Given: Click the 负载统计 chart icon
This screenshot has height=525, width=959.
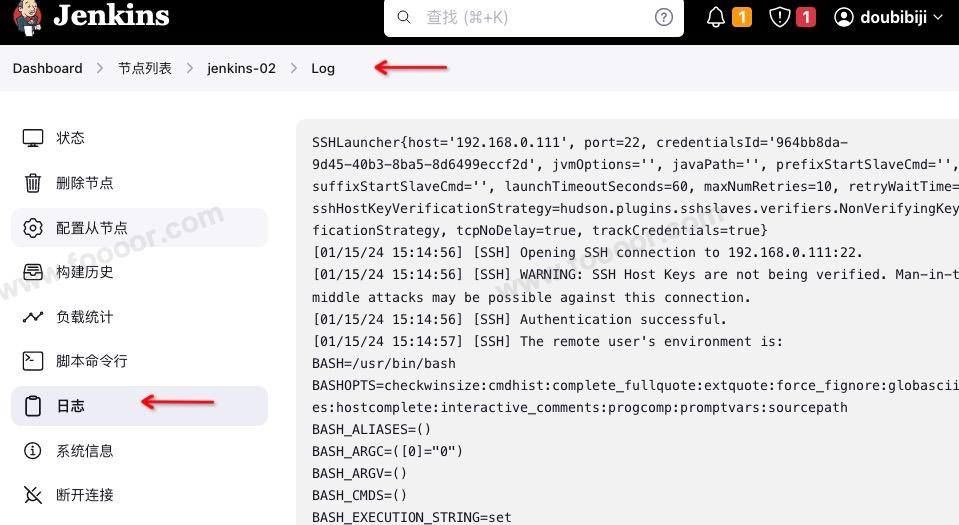Looking at the screenshot, I should tap(33, 317).
